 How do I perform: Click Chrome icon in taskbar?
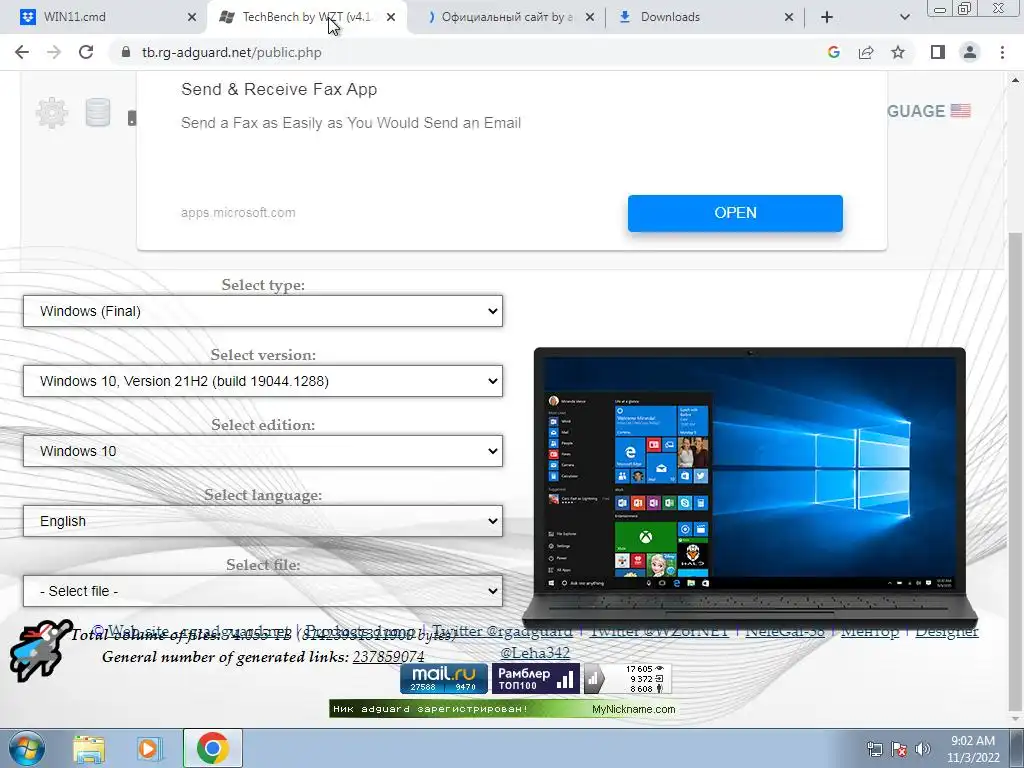click(x=212, y=748)
